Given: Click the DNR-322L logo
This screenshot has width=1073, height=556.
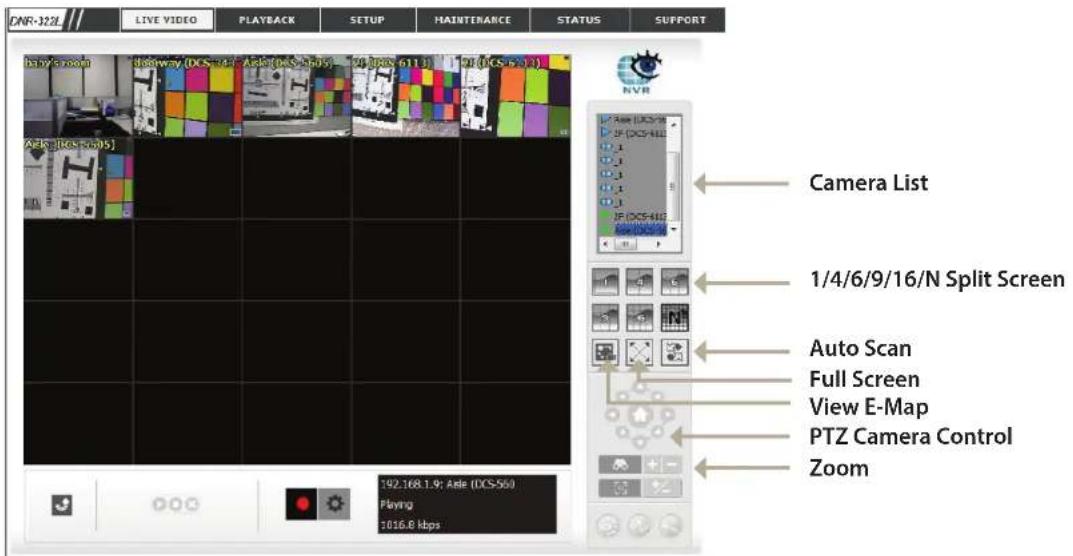Looking at the screenshot, I should click(45, 20).
